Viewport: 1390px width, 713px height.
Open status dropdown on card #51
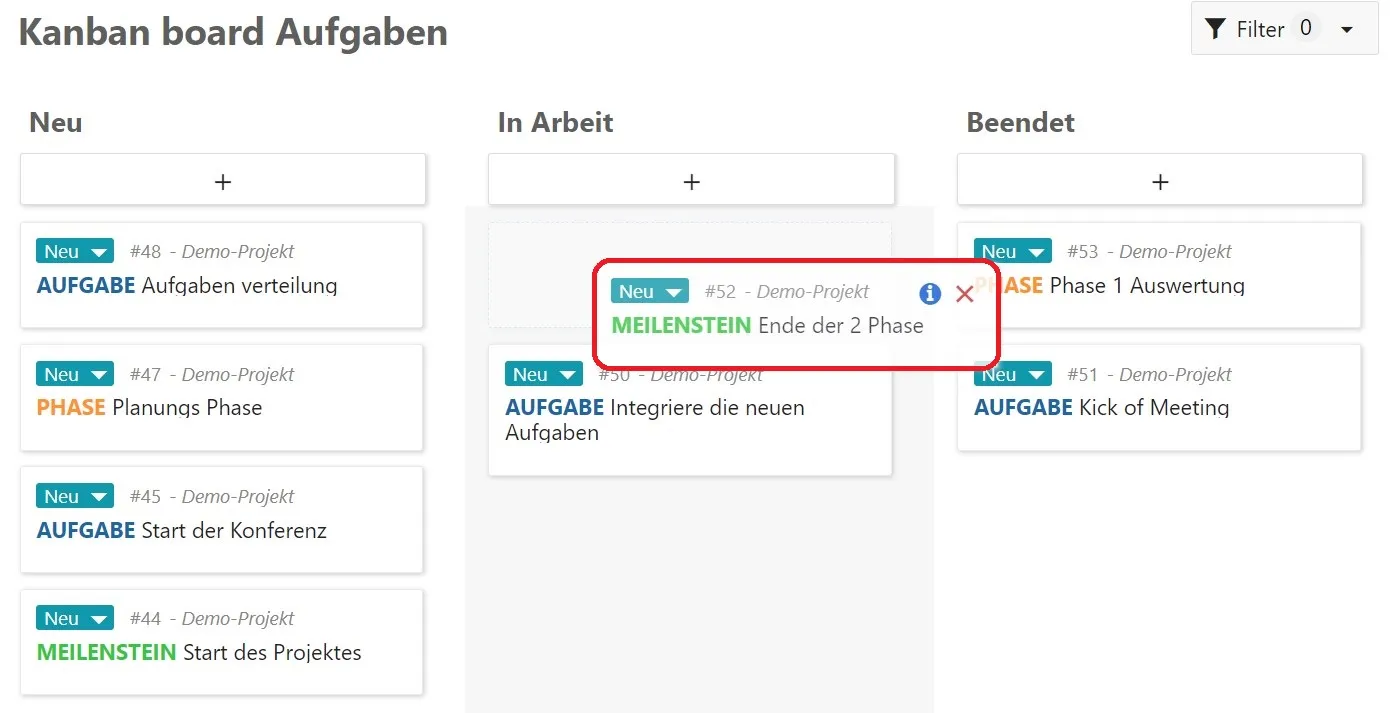point(1012,374)
